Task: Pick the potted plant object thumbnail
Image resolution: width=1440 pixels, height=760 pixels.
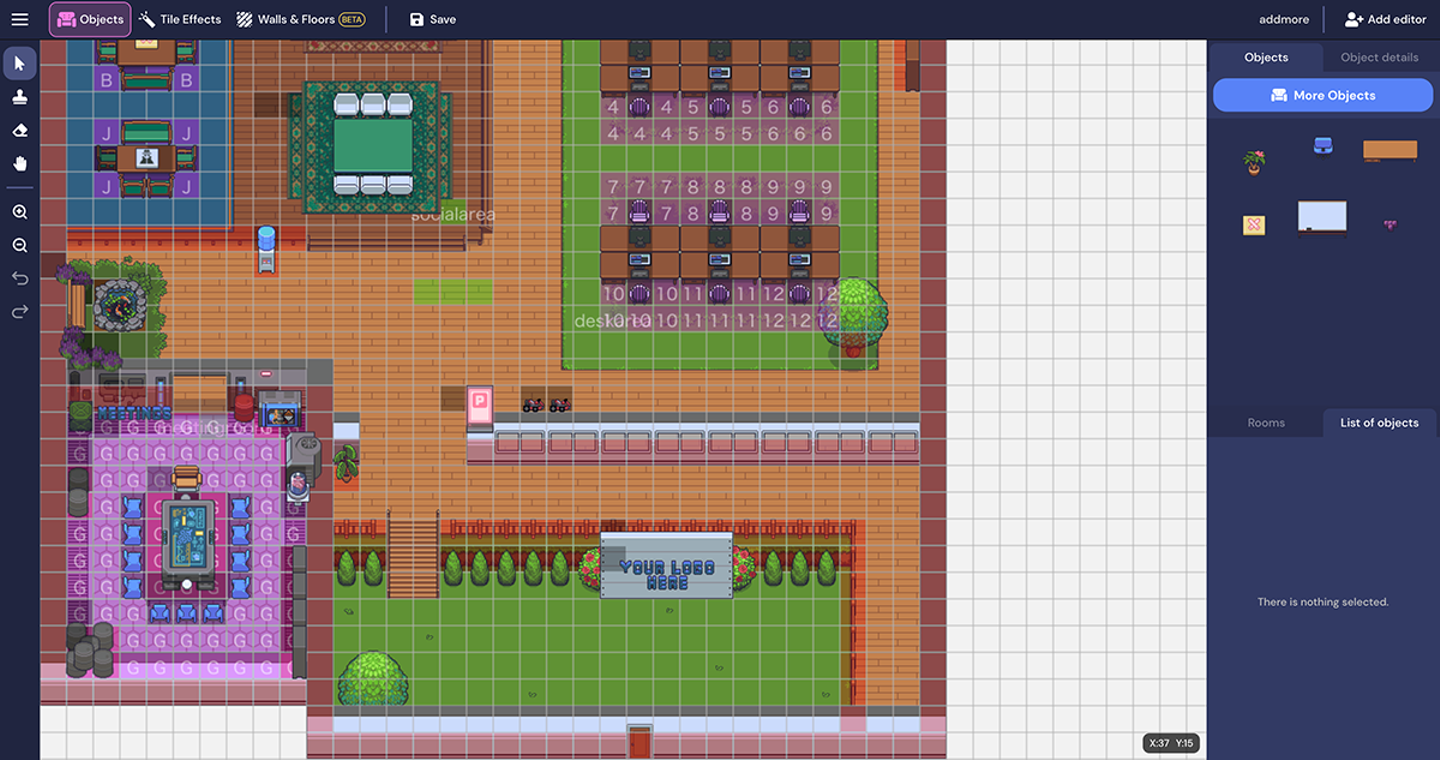Action: [x=1254, y=161]
